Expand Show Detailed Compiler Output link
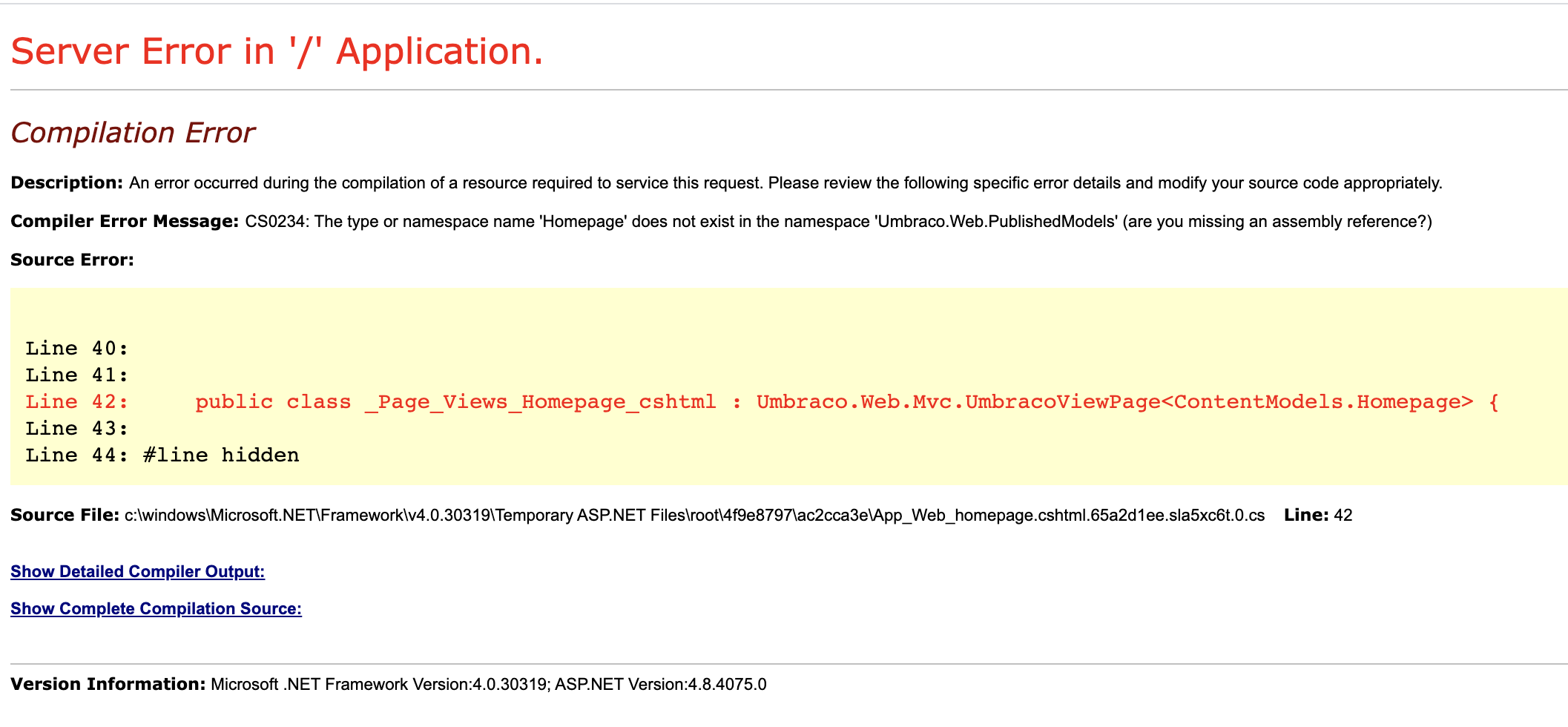 (137, 571)
